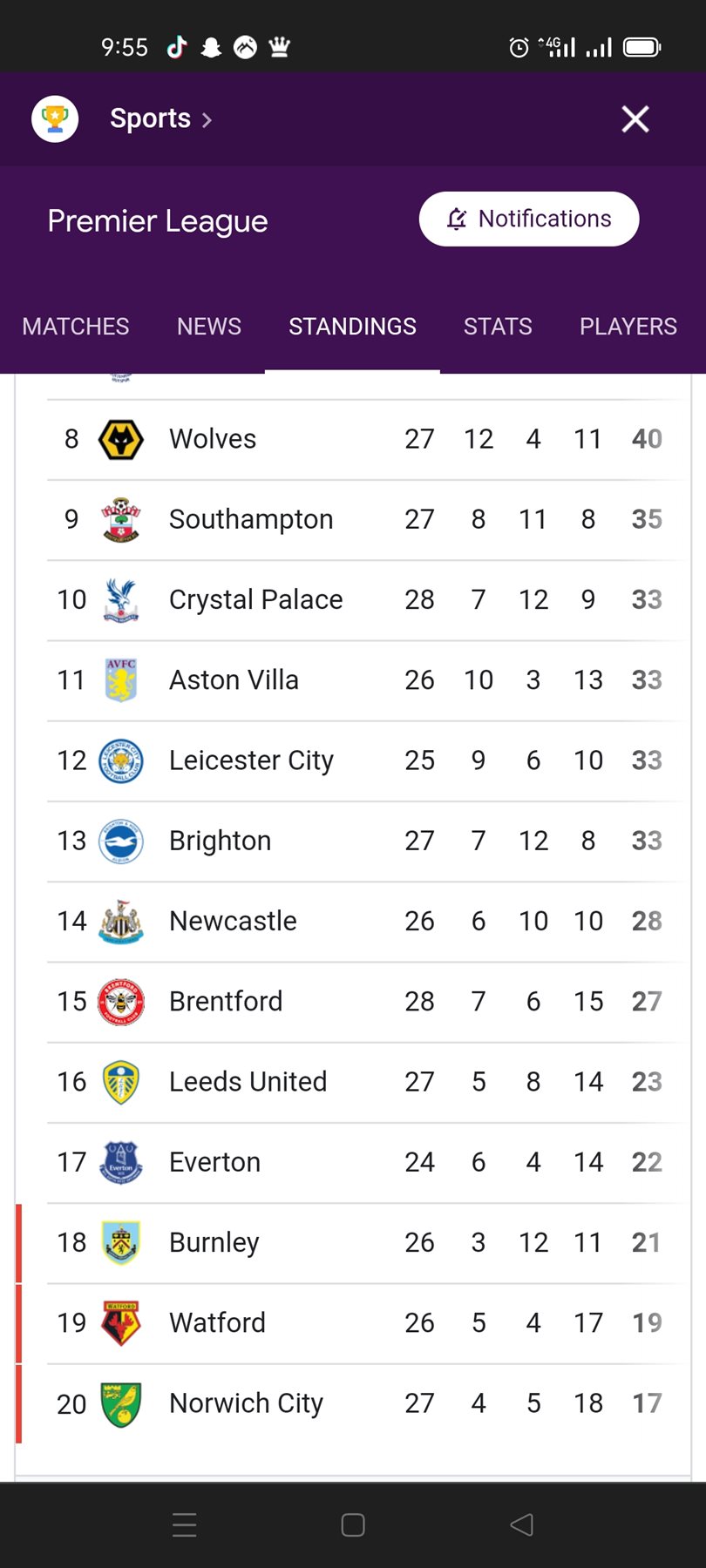Tap the Norwich City crest icon
This screenshot has height=1568, width=706.
tap(120, 1403)
